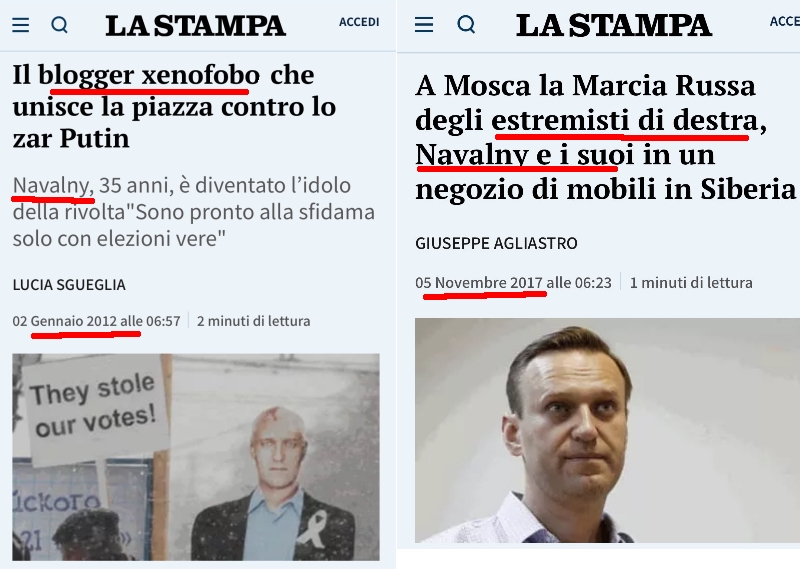Click the date 02 Gennaio 2012

[96, 321]
